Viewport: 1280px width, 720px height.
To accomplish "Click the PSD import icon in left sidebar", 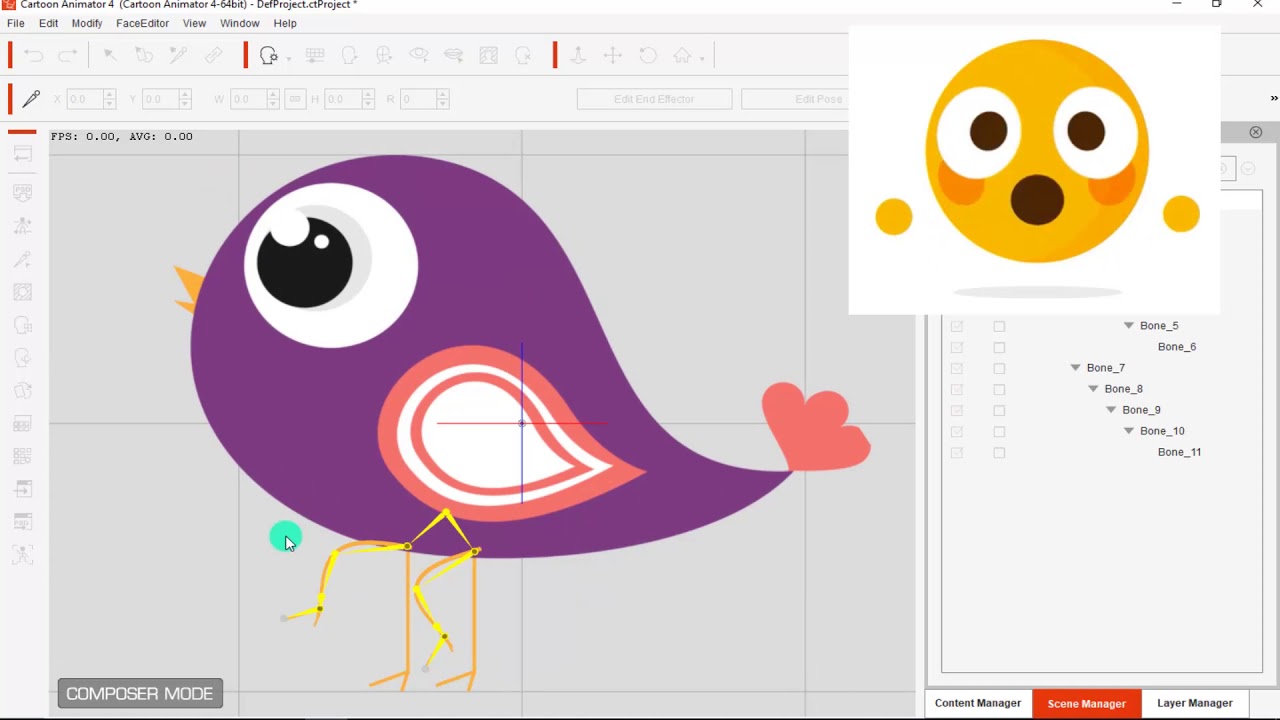I will (x=22, y=191).
